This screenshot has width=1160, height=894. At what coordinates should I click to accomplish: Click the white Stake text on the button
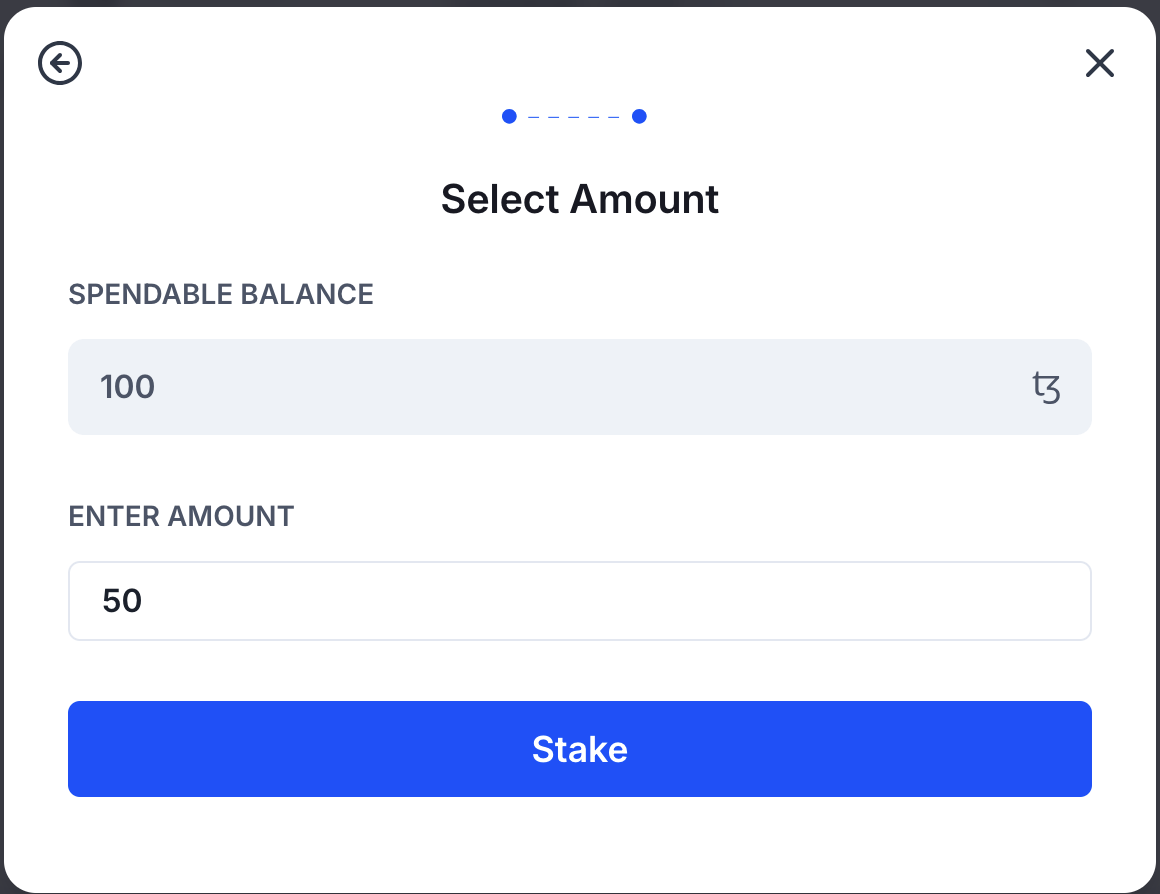[579, 749]
